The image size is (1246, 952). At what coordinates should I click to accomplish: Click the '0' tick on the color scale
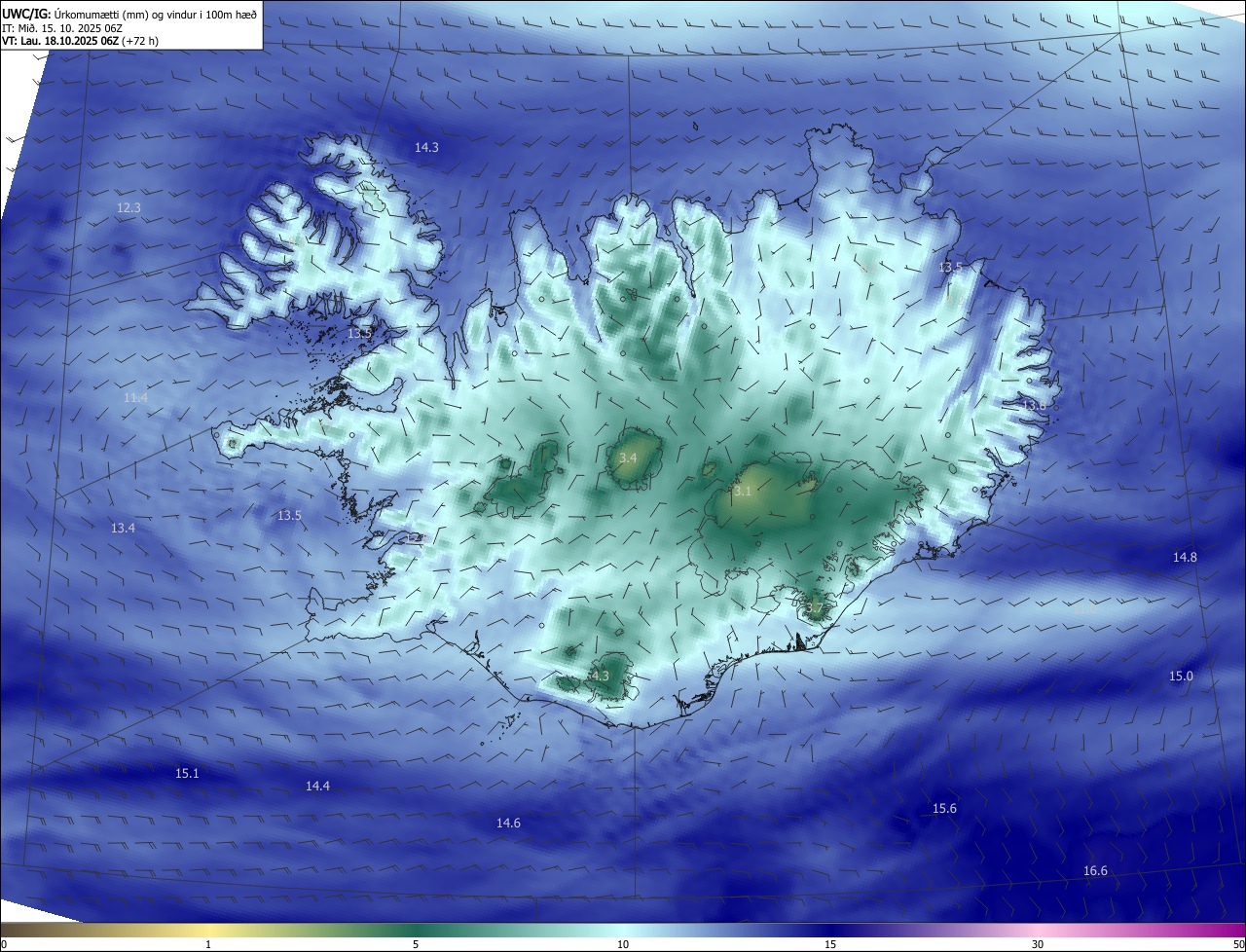pyautogui.click(x=4, y=944)
